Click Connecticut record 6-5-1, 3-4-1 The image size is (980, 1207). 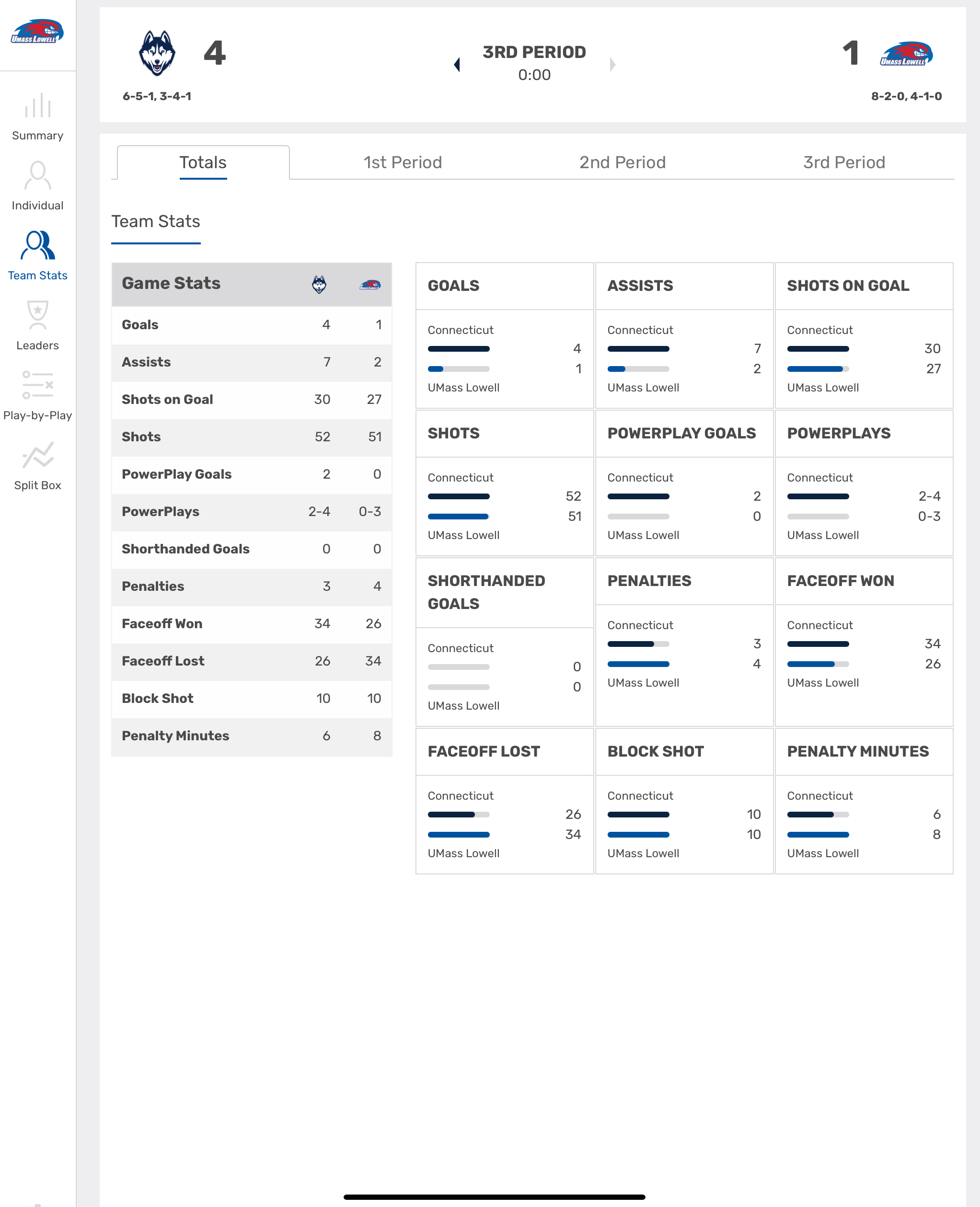(157, 96)
